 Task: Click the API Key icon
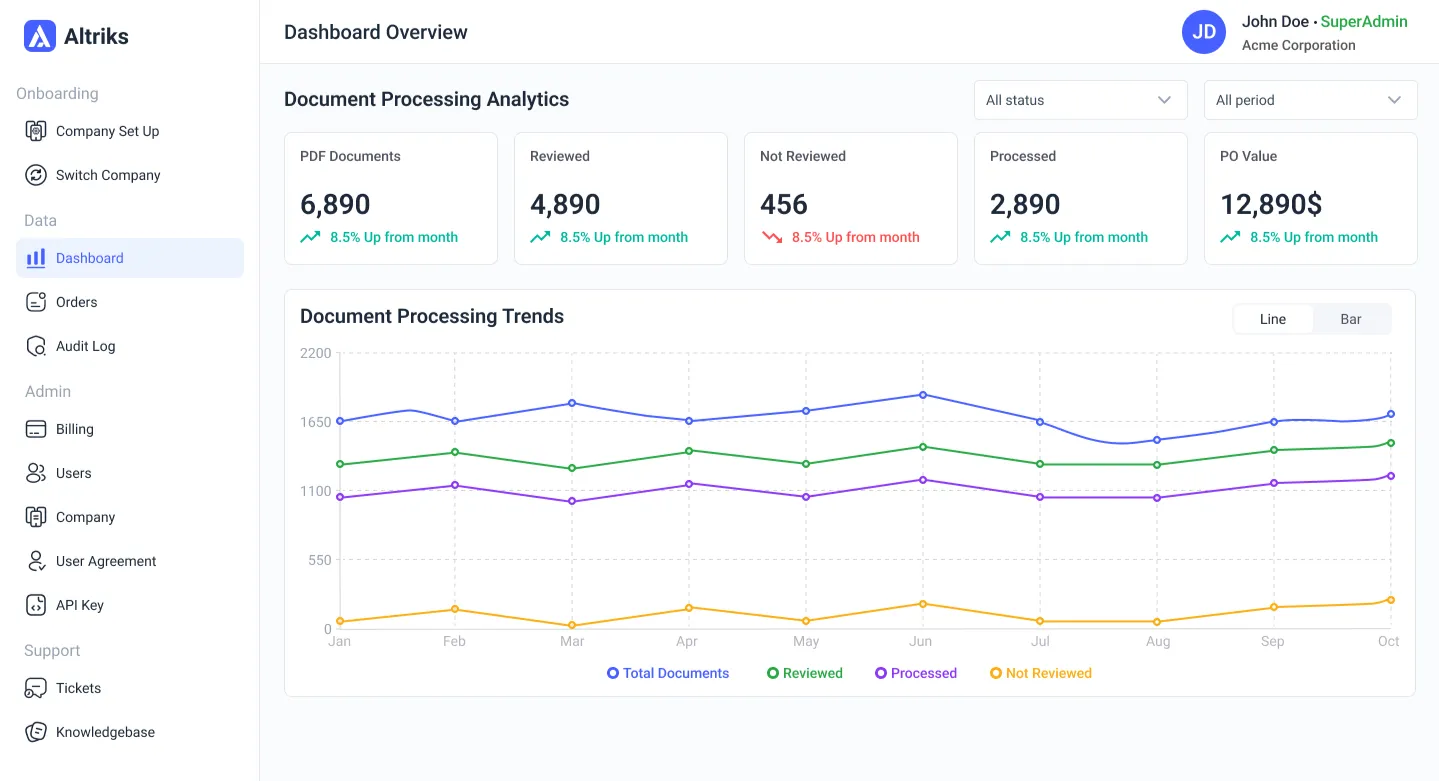[x=36, y=605]
